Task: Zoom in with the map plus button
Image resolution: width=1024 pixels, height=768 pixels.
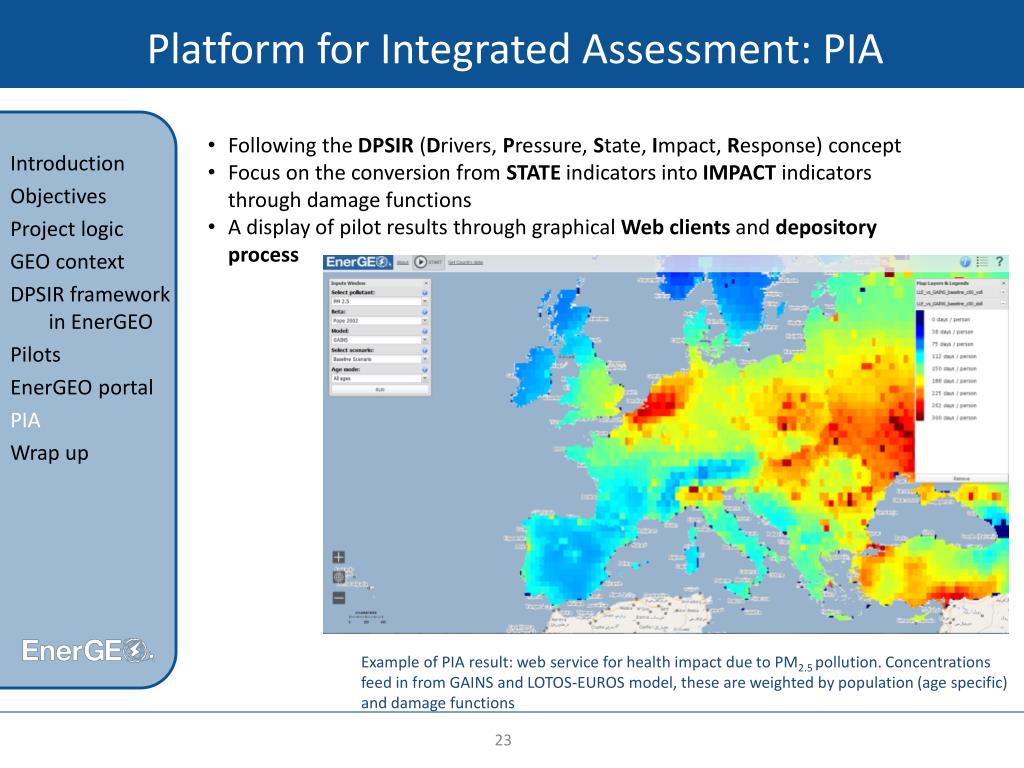Action: click(x=339, y=557)
